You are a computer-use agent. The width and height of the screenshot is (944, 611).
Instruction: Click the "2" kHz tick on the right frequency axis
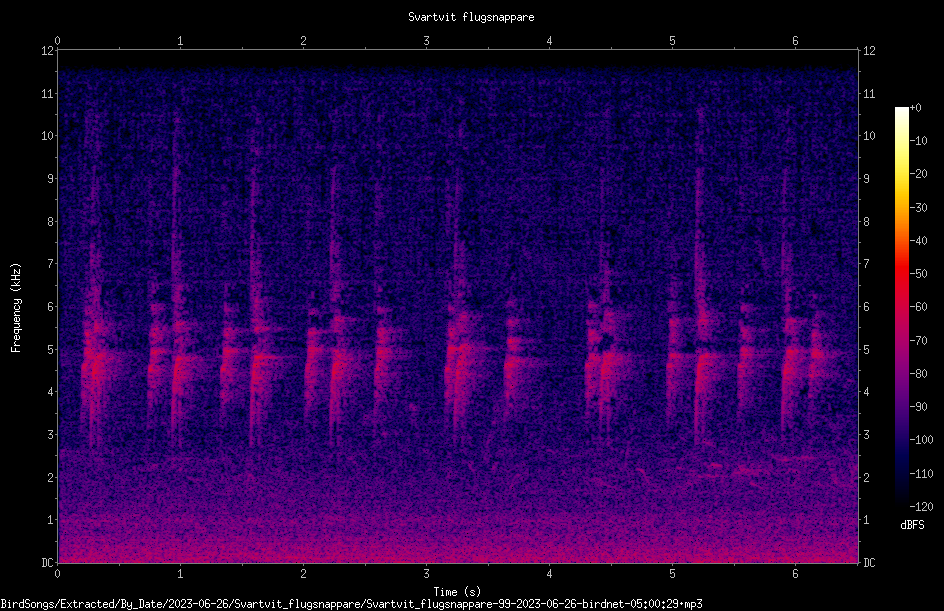point(866,477)
